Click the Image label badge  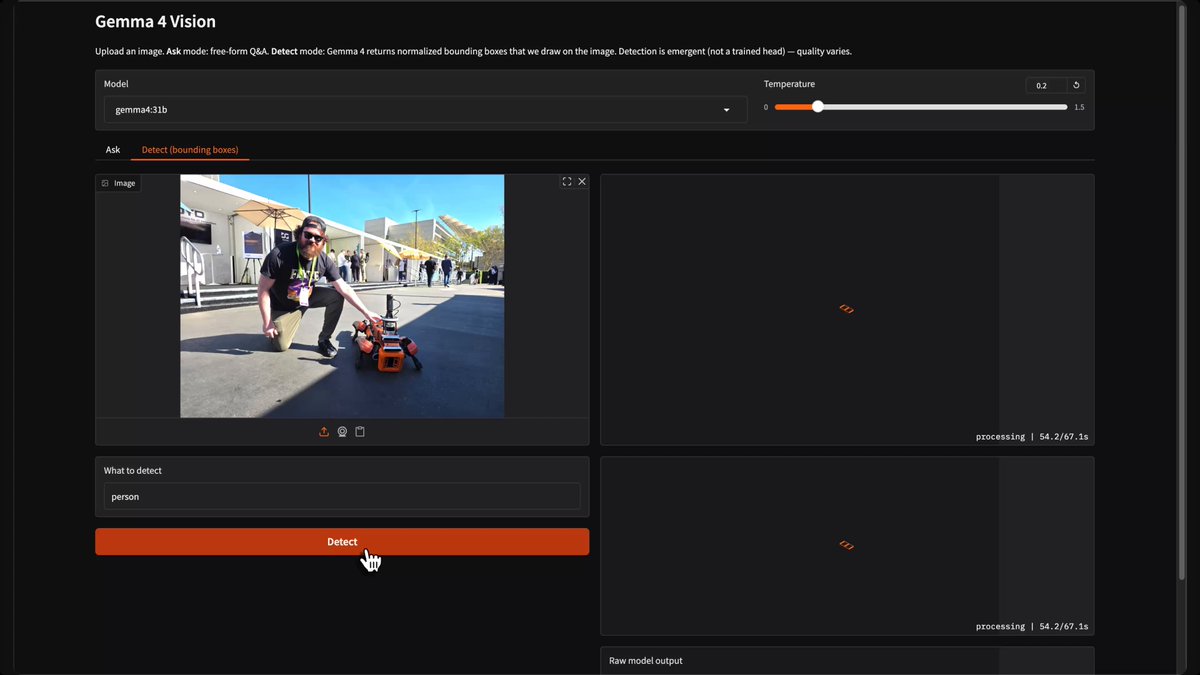(x=118, y=183)
